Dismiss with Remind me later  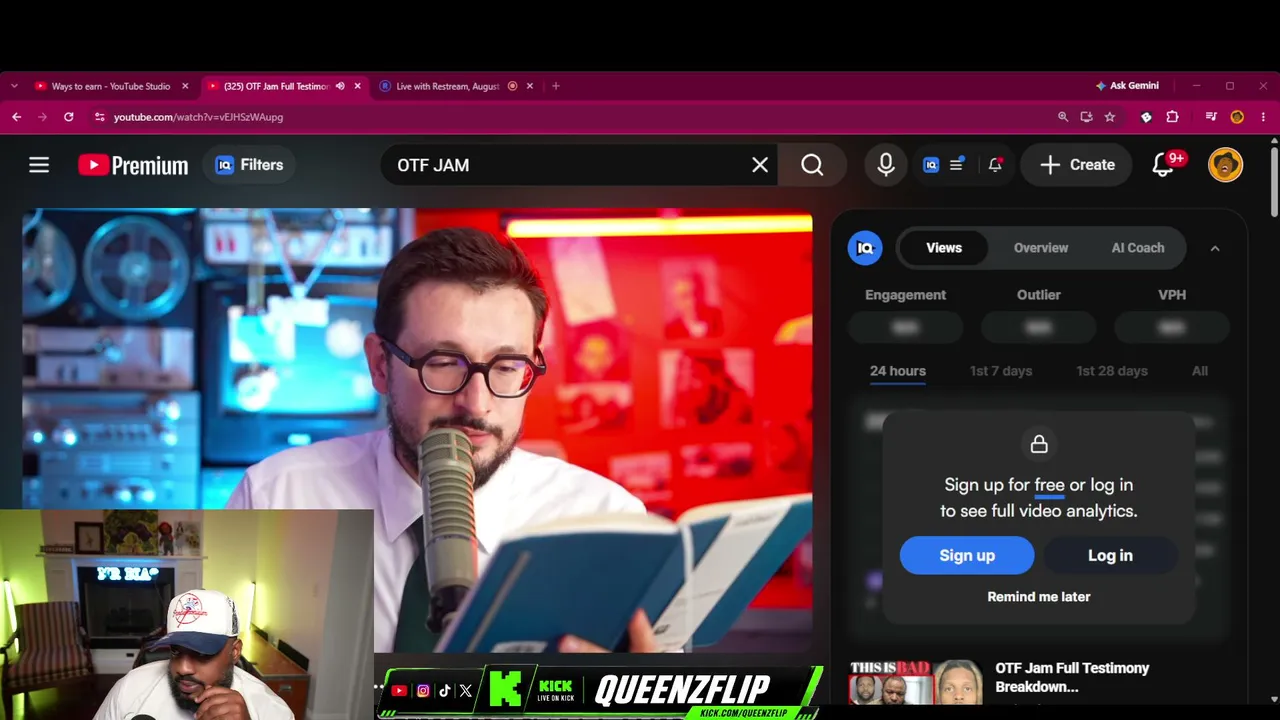[1039, 597]
